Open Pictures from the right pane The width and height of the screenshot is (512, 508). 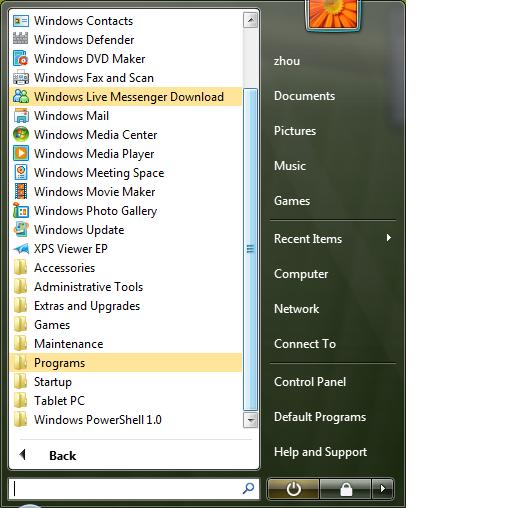(x=295, y=131)
